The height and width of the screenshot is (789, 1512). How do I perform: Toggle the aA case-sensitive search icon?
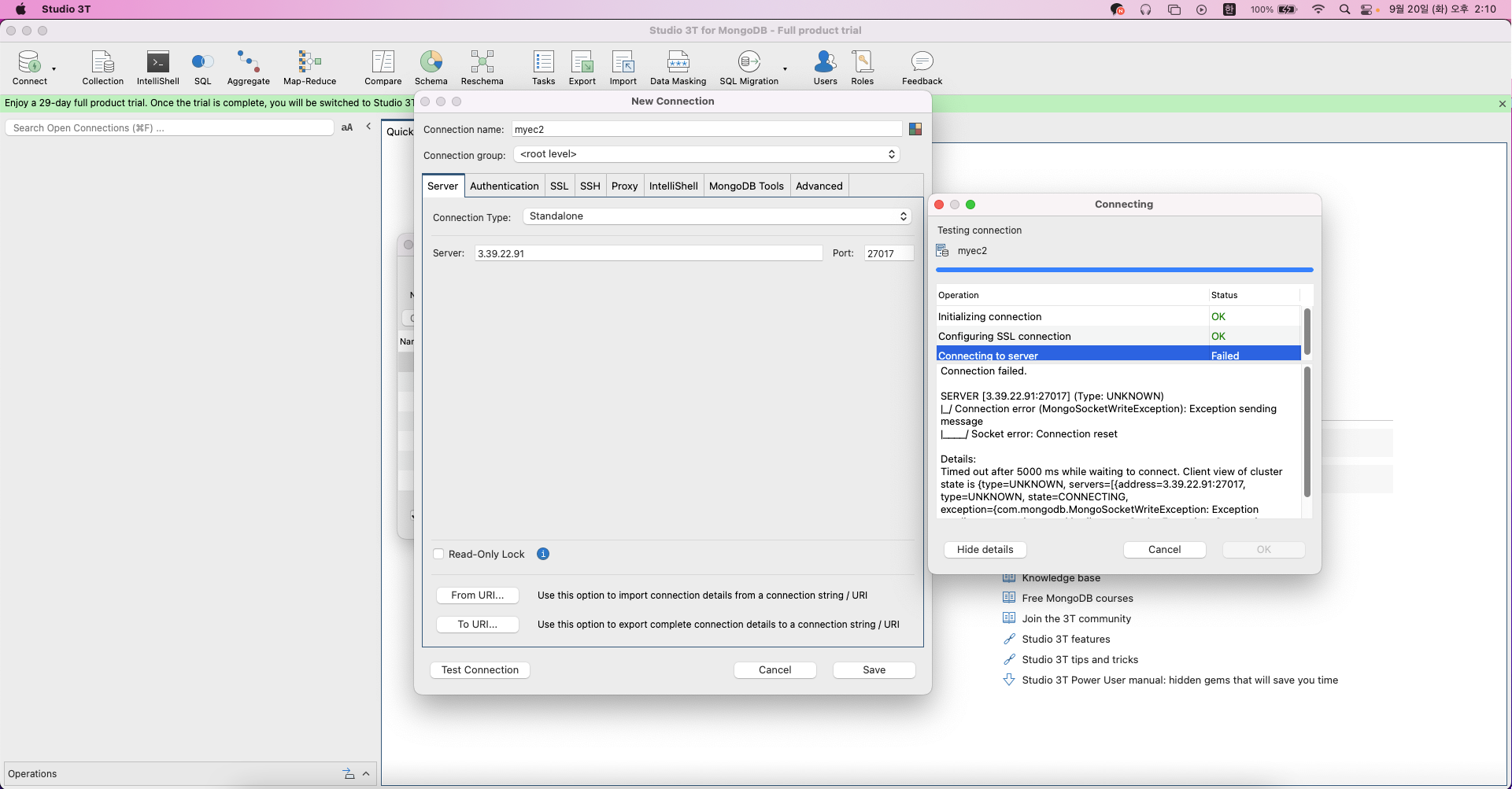click(347, 127)
